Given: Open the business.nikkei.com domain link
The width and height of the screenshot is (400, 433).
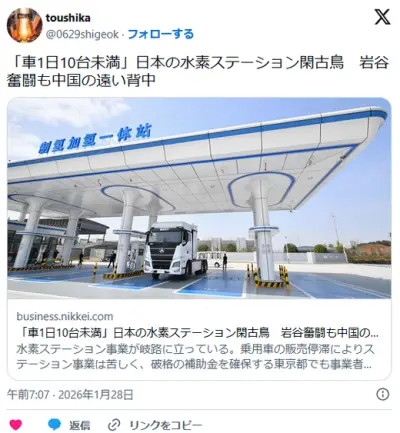Looking at the screenshot, I should coord(65,316).
